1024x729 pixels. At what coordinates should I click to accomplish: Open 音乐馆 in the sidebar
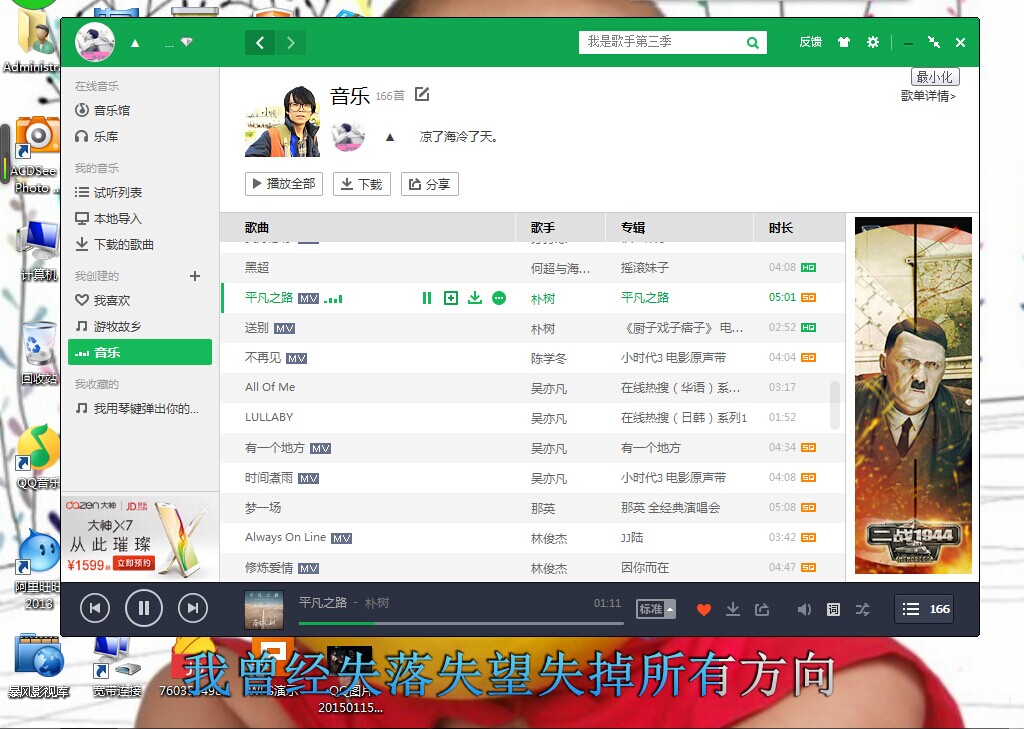pyautogui.click(x=112, y=110)
